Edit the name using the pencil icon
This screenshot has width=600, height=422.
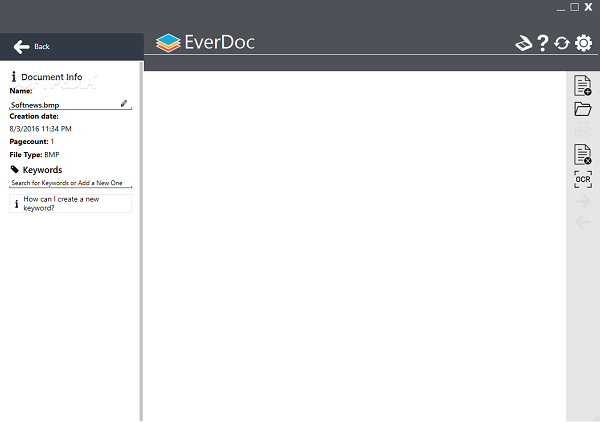(124, 103)
